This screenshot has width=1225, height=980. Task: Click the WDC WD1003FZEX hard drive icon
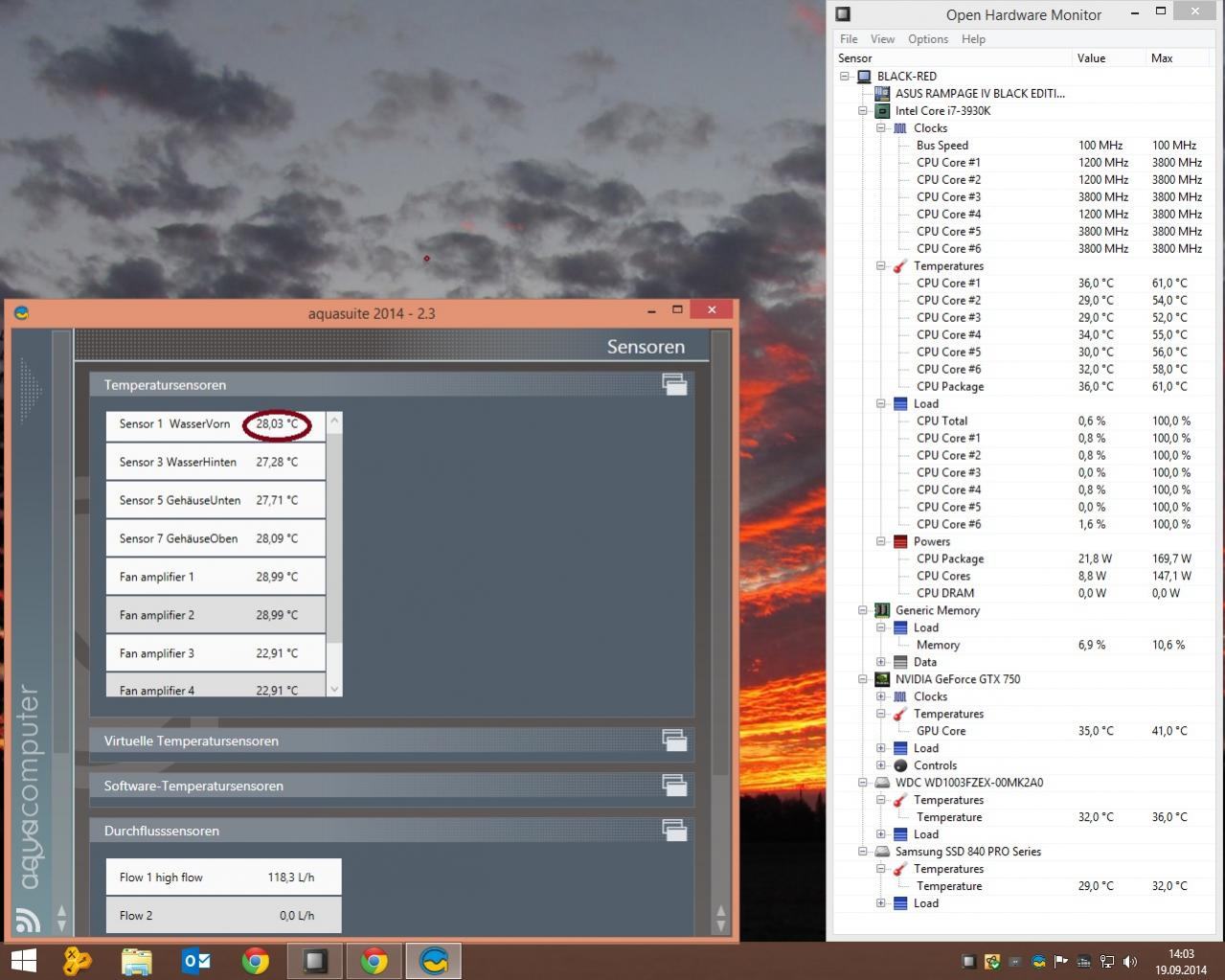coord(882,783)
